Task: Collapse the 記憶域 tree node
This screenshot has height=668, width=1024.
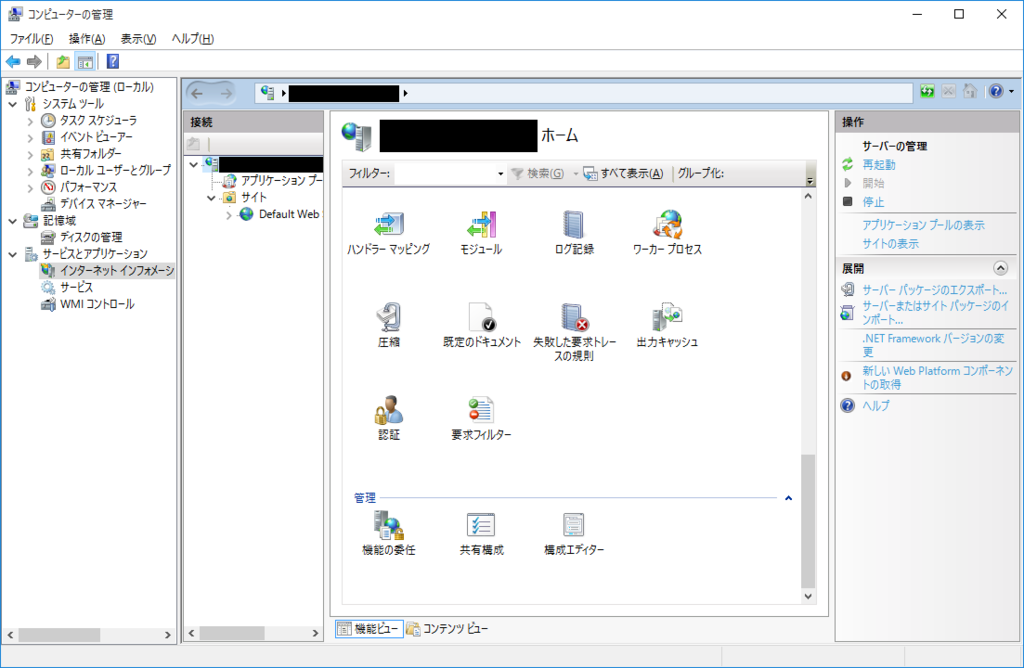Action: (12, 221)
